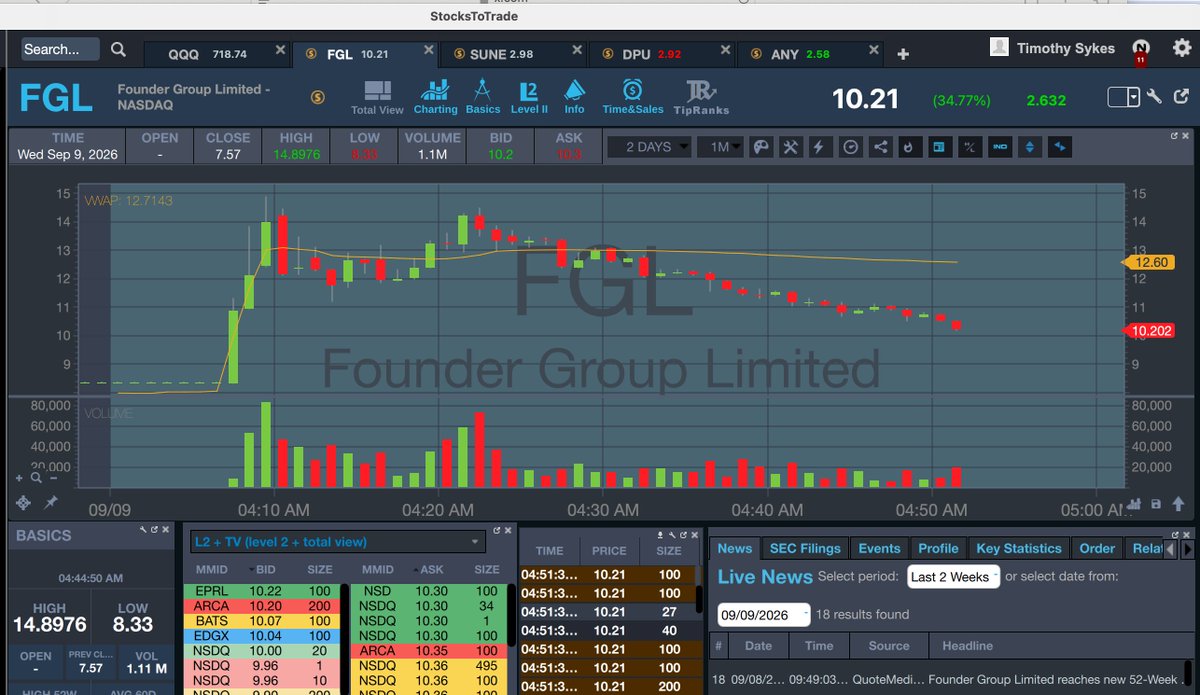Click the pin icon below chart
The height and width of the screenshot is (695, 1200).
pyautogui.click(x=50, y=502)
